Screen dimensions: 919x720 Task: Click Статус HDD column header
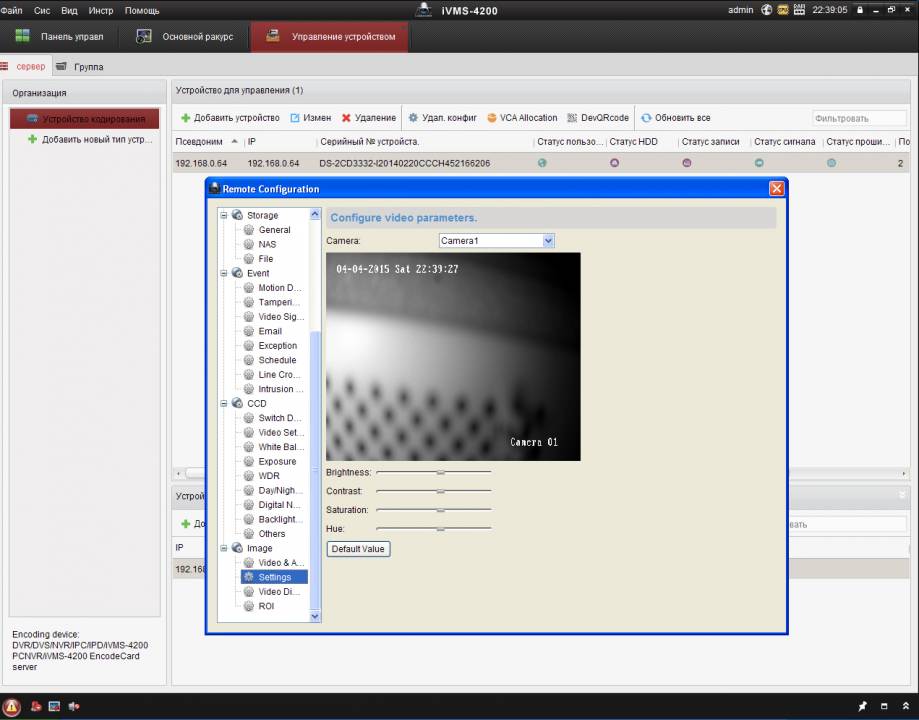point(634,142)
